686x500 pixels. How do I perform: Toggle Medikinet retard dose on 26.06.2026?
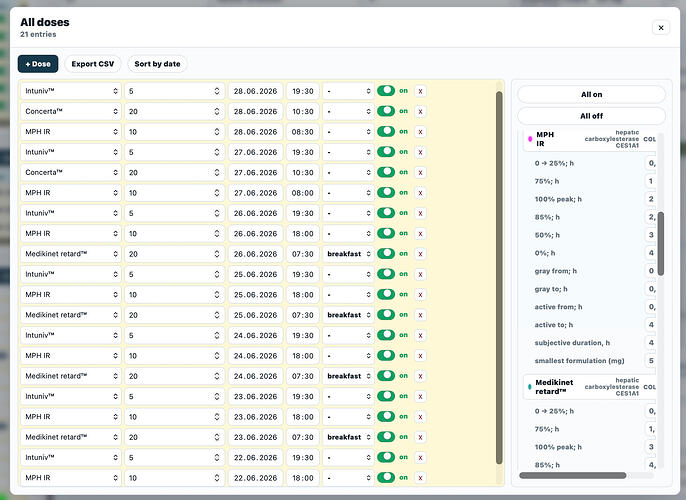[386, 253]
